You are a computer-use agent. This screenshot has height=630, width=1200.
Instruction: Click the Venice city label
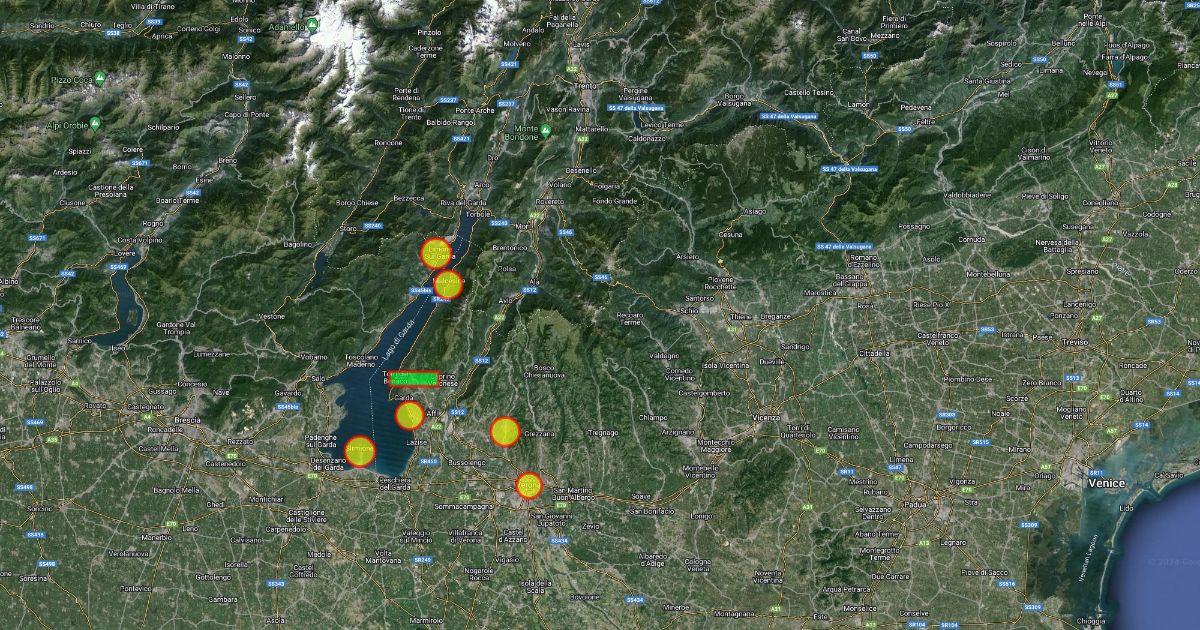[1106, 484]
